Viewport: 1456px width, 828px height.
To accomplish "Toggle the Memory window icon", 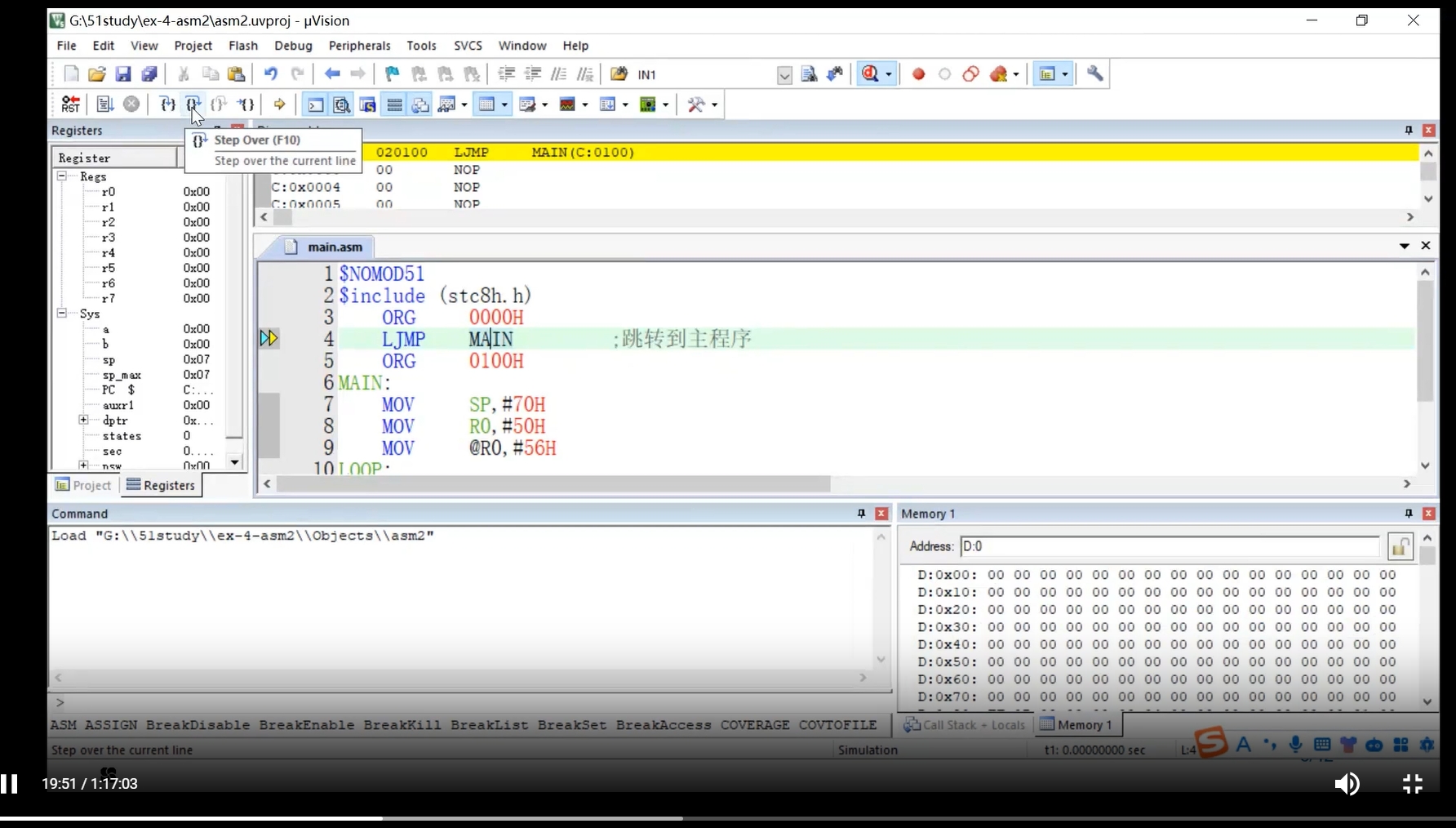I will coord(487,105).
